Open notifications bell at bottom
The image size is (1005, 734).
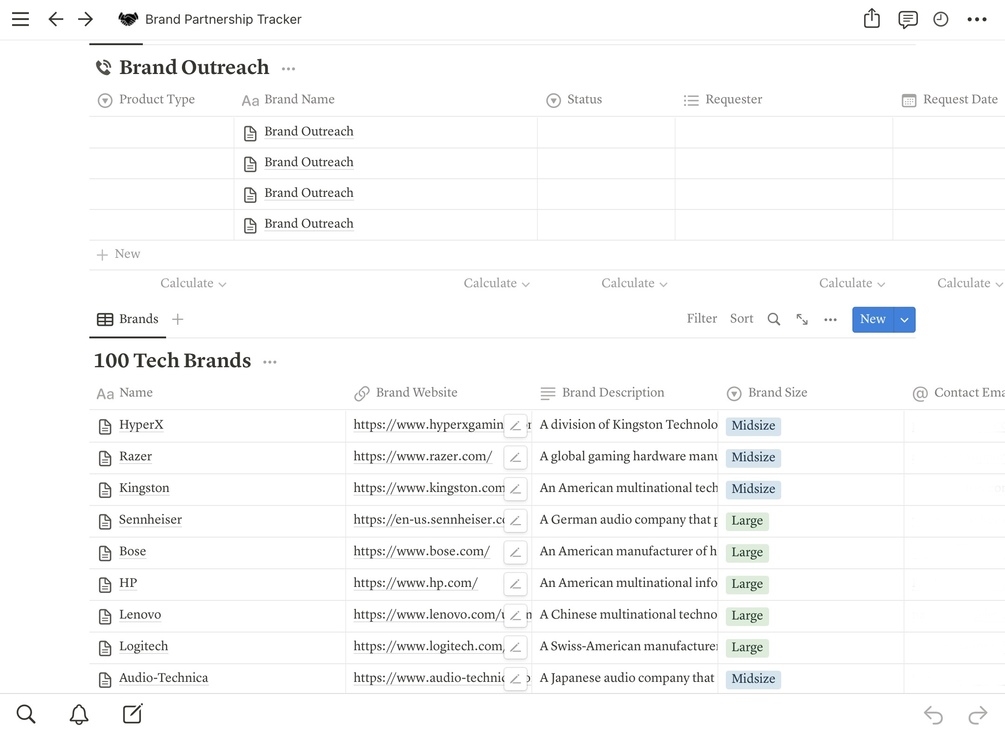click(79, 714)
